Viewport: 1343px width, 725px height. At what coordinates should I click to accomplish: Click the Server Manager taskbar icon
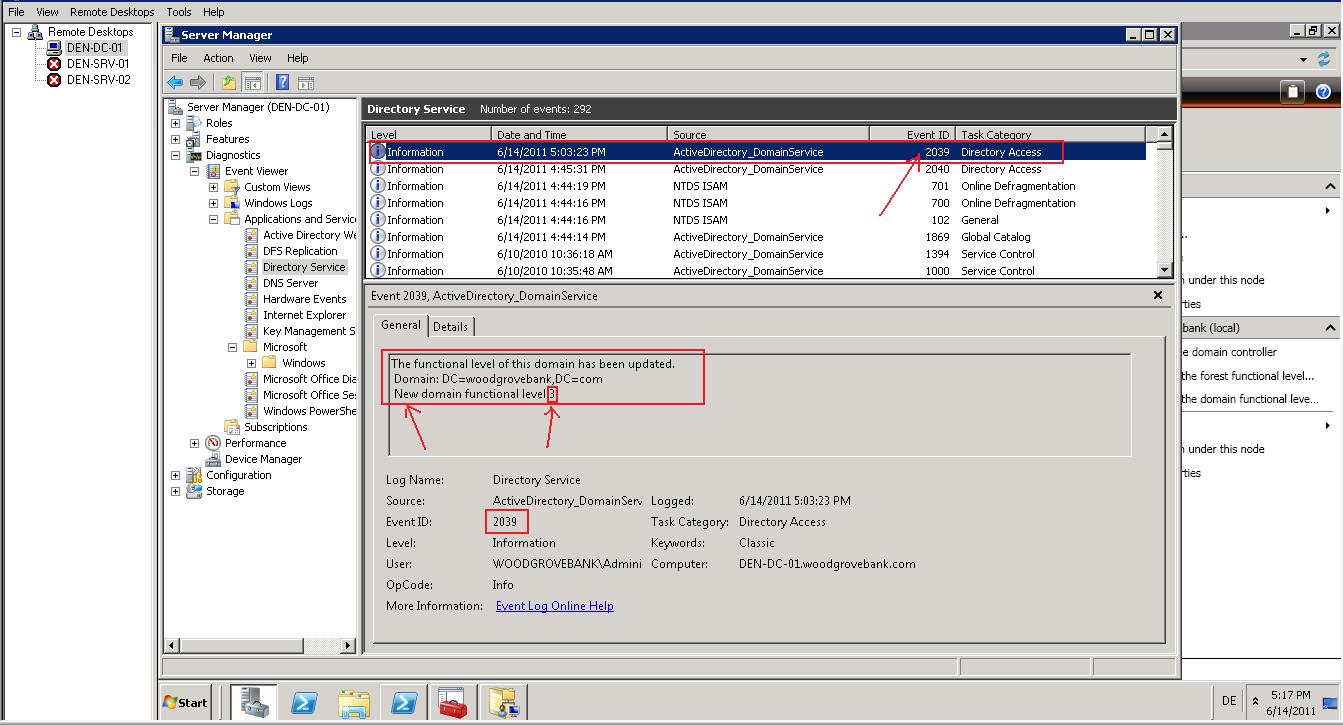253,702
